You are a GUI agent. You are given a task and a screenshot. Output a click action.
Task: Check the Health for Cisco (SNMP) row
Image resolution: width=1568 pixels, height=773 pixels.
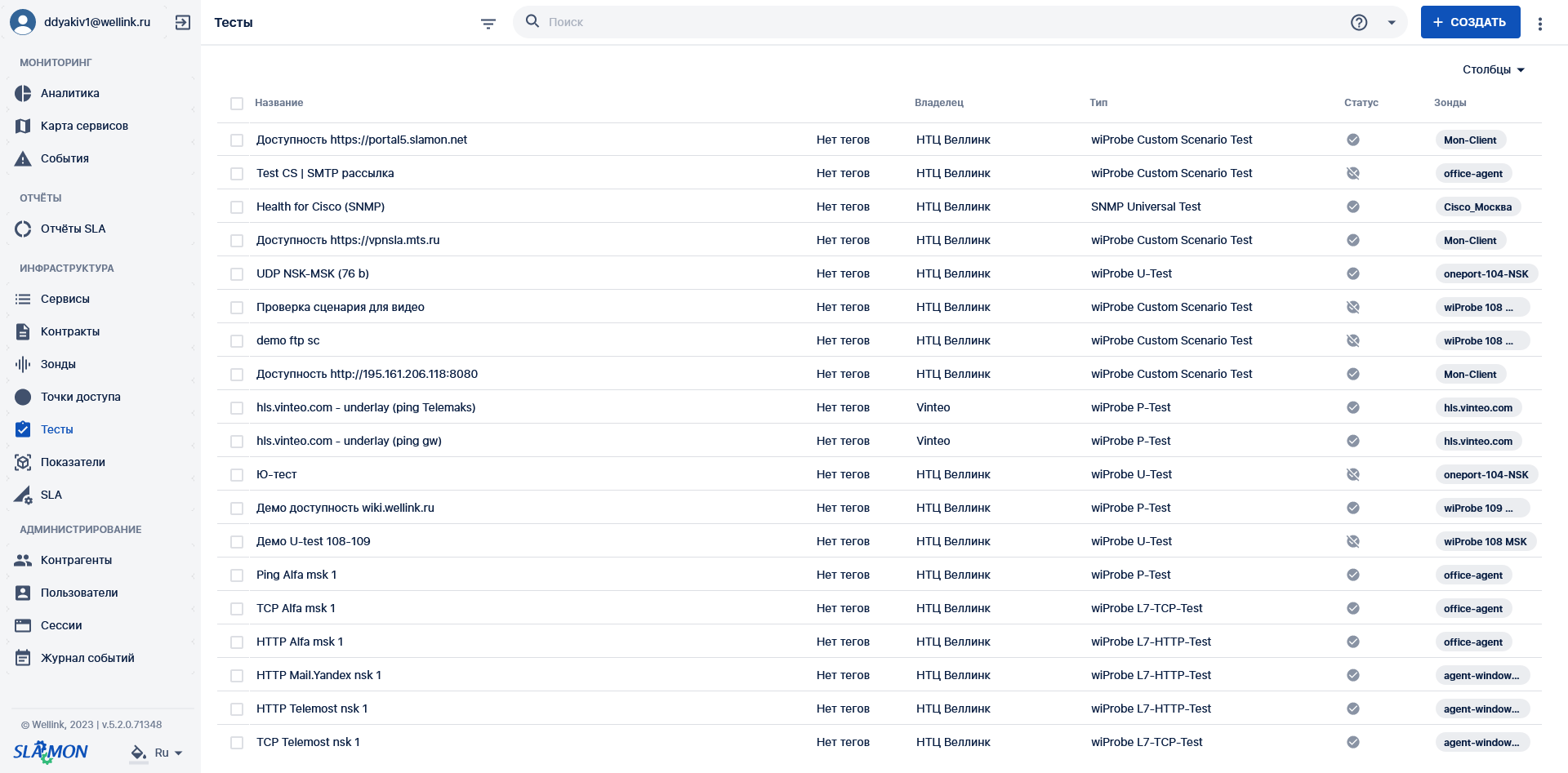click(x=237, y=207)
